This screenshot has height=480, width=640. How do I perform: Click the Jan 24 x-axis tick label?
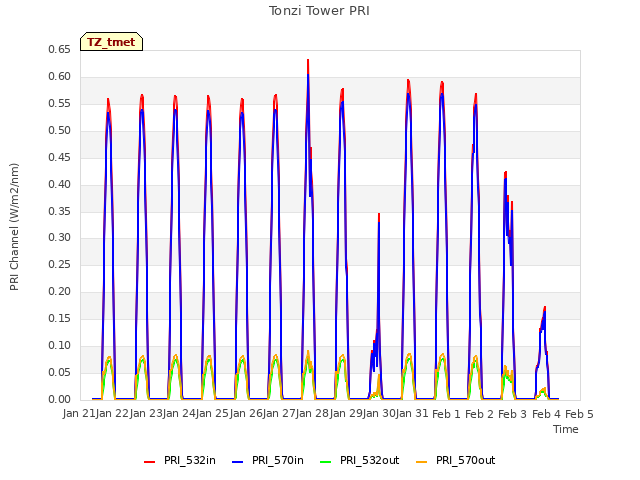[178, 414]
